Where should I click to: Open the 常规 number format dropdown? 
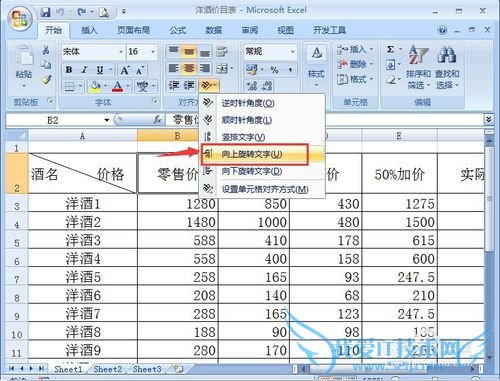[x=292, y=52]
